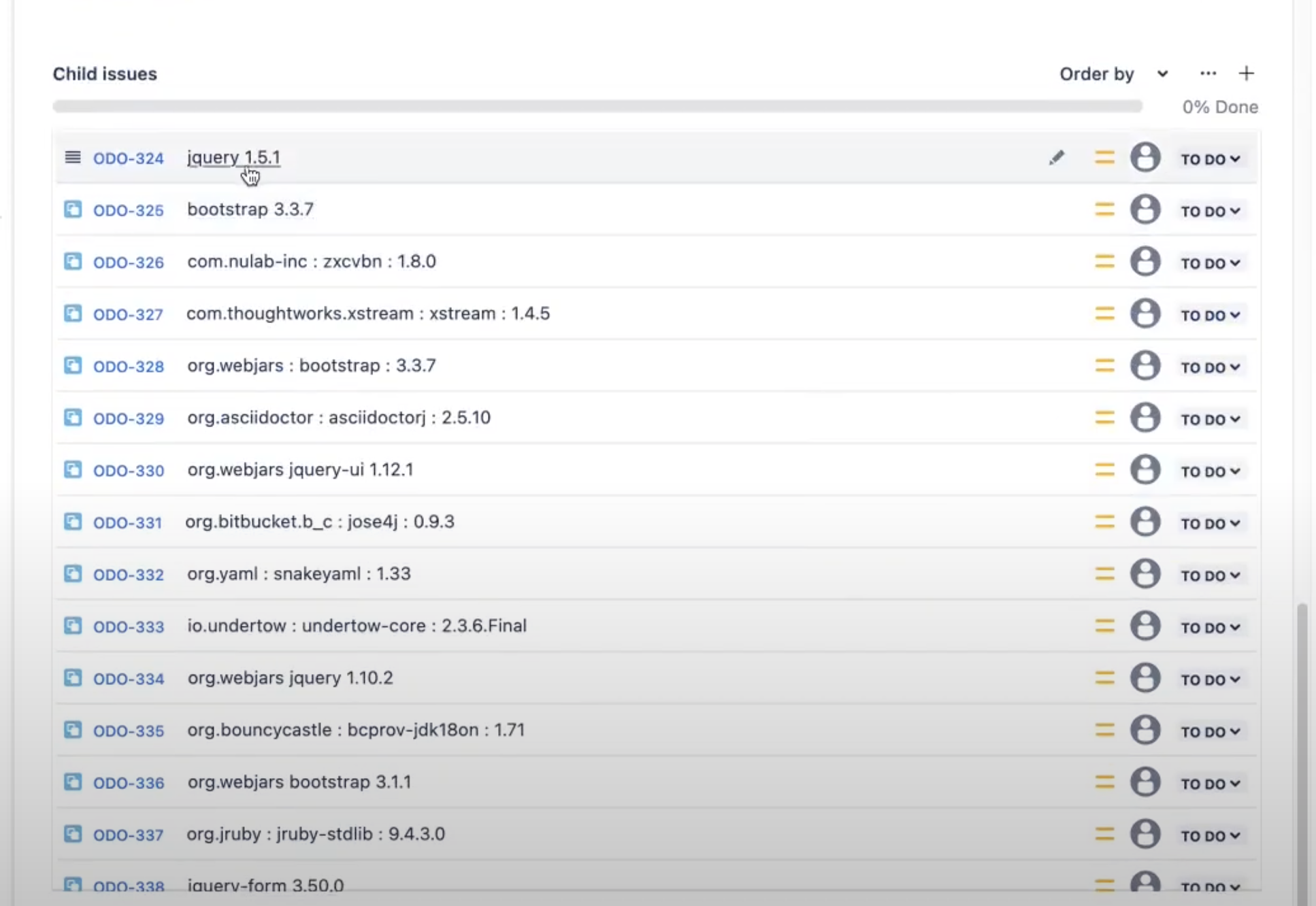
Task: Click the subtask type icon for ODO-335
Action: [x=73, y=730]
